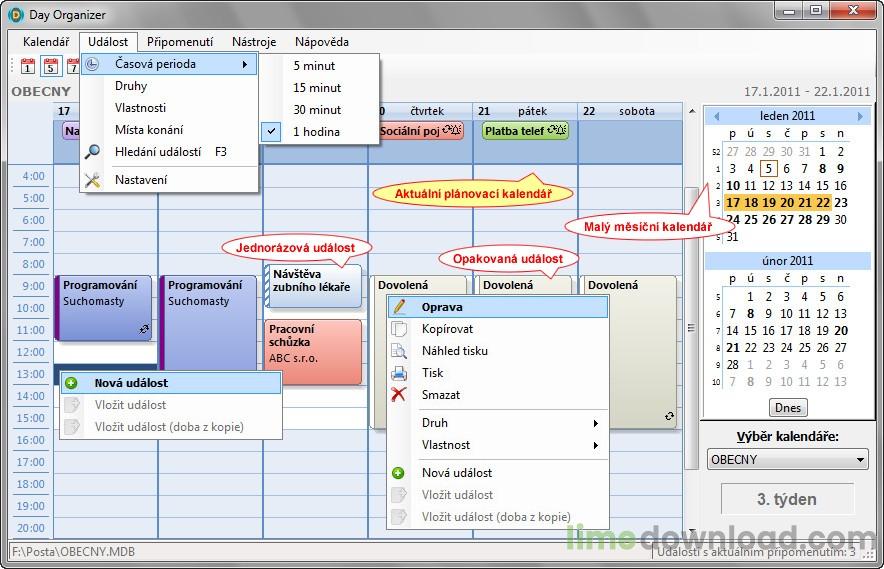Select day 23 in leden 2011 calendar

[841, 203]
